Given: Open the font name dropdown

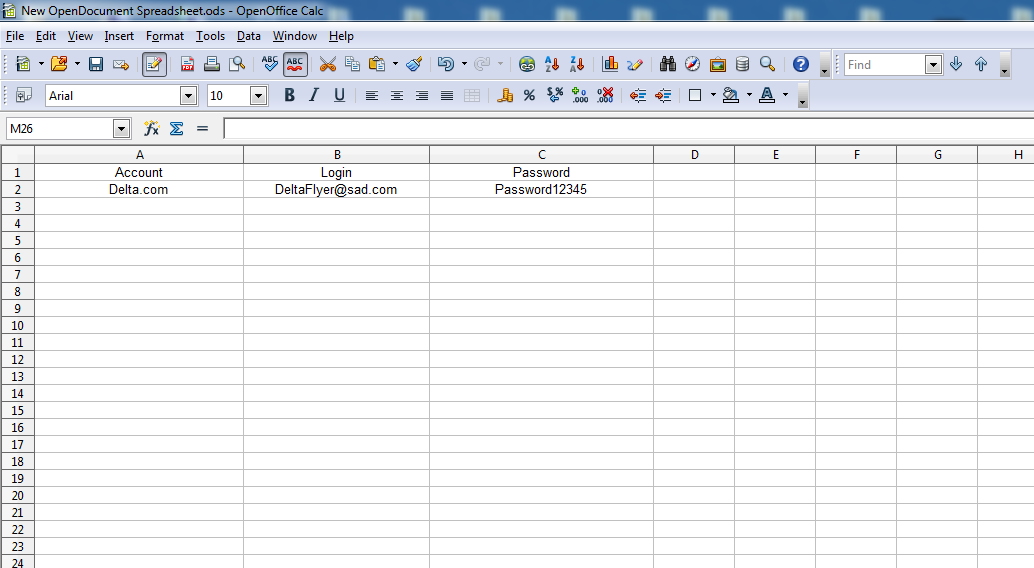Looking at the screenshot, I should pyautogui.click(x=188, y=96).
